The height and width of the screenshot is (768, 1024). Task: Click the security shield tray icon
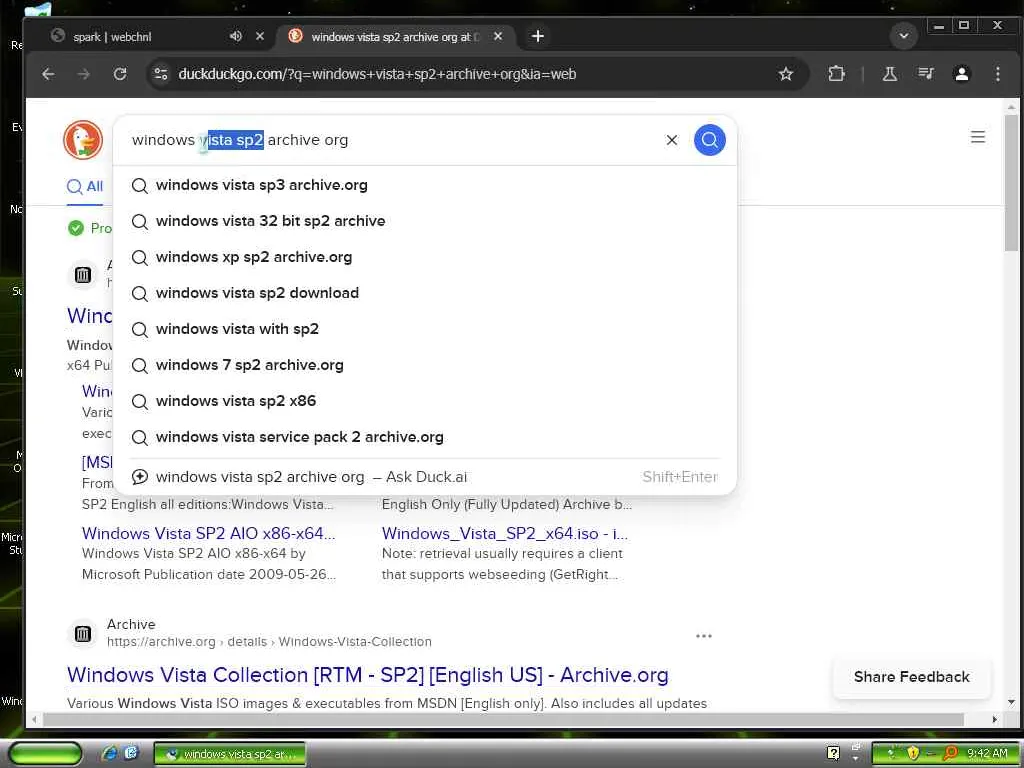point(913,754)
